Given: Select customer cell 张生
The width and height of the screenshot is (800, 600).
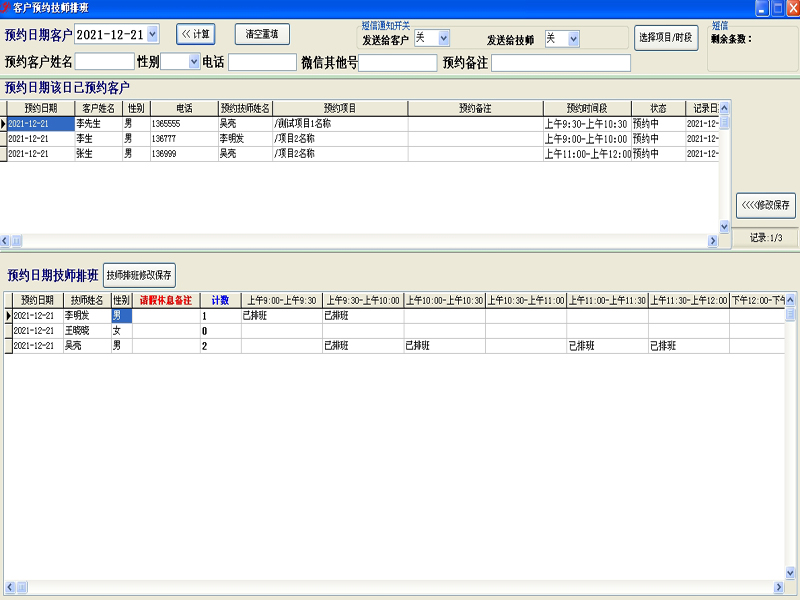Looking at the screenshot, I should pos(98,154).
